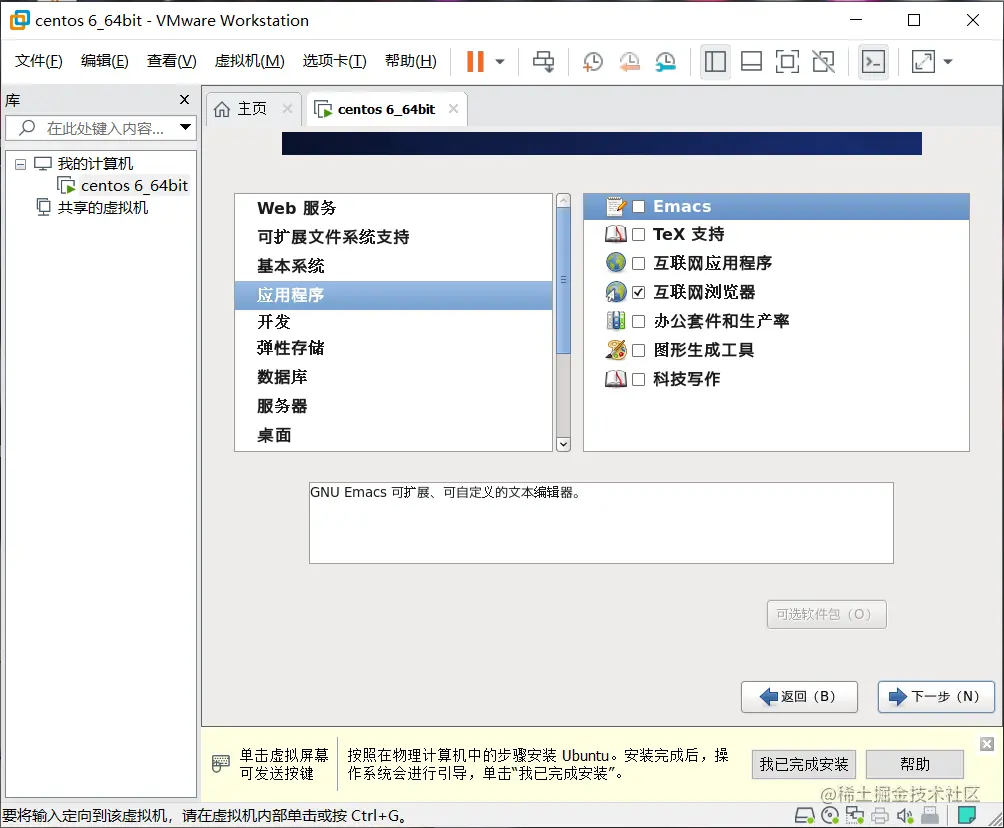Viewport: 1004px width, 828px height.
Task: Collapse the 我的计算机 tree node
Action: pyautogui.click(x=20, y=165)
